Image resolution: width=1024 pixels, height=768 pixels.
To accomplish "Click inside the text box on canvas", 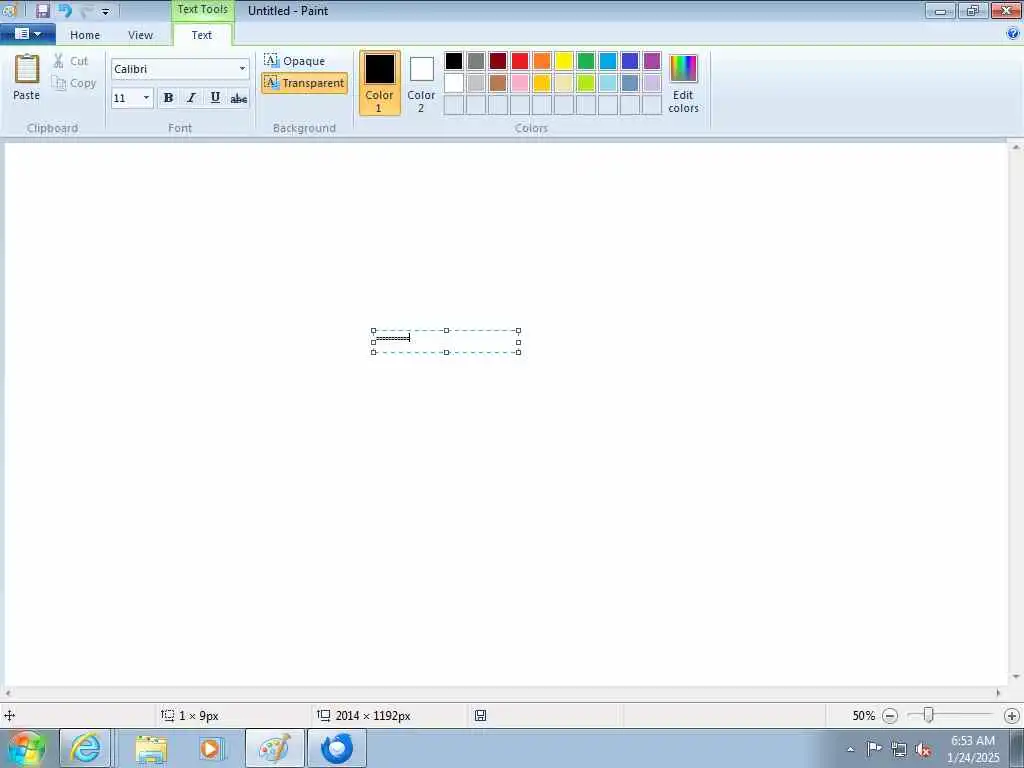I will click(446, 342).
